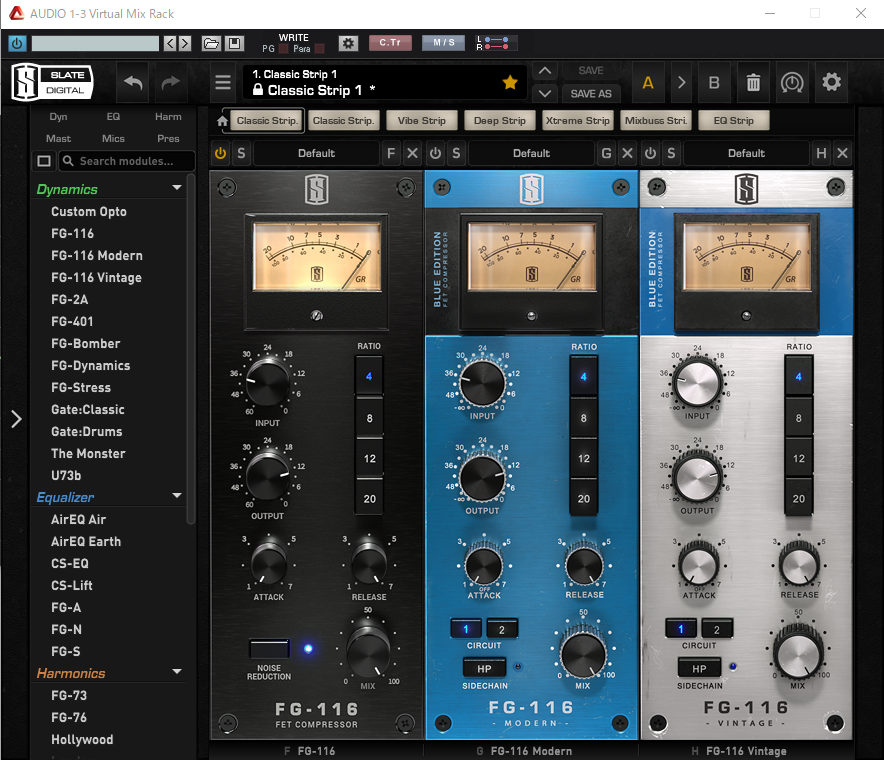Click FG-116 black Input knob
The image size is (884, 760).
click(x=267, y=382)
